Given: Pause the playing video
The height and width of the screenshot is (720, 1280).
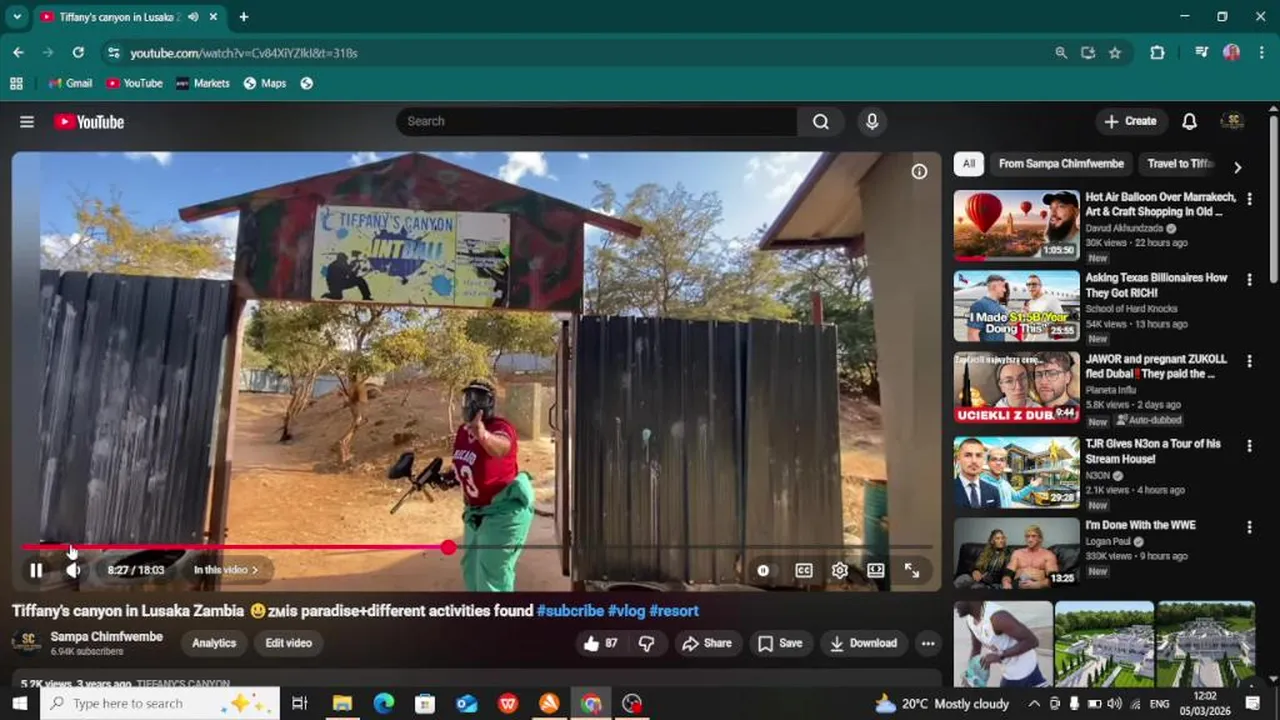Looking at the screenshot, I should [x=36, y=570].
